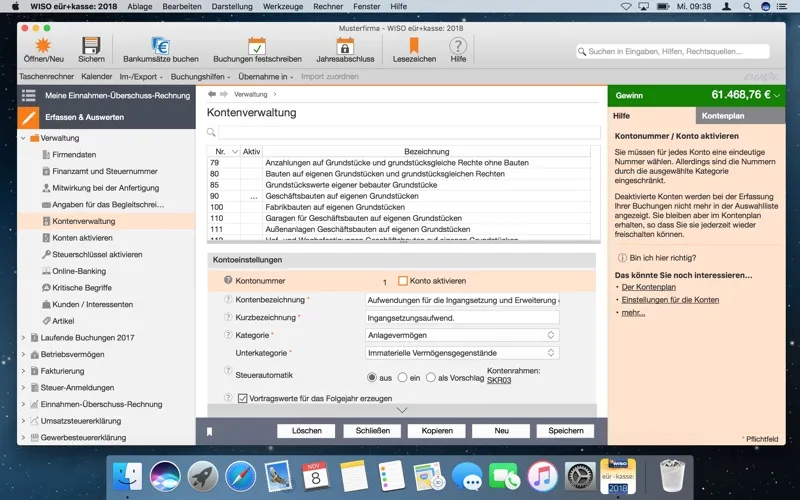Click the Speichern button
Screen dimensions: 800x500
click(x=565, y=431)
